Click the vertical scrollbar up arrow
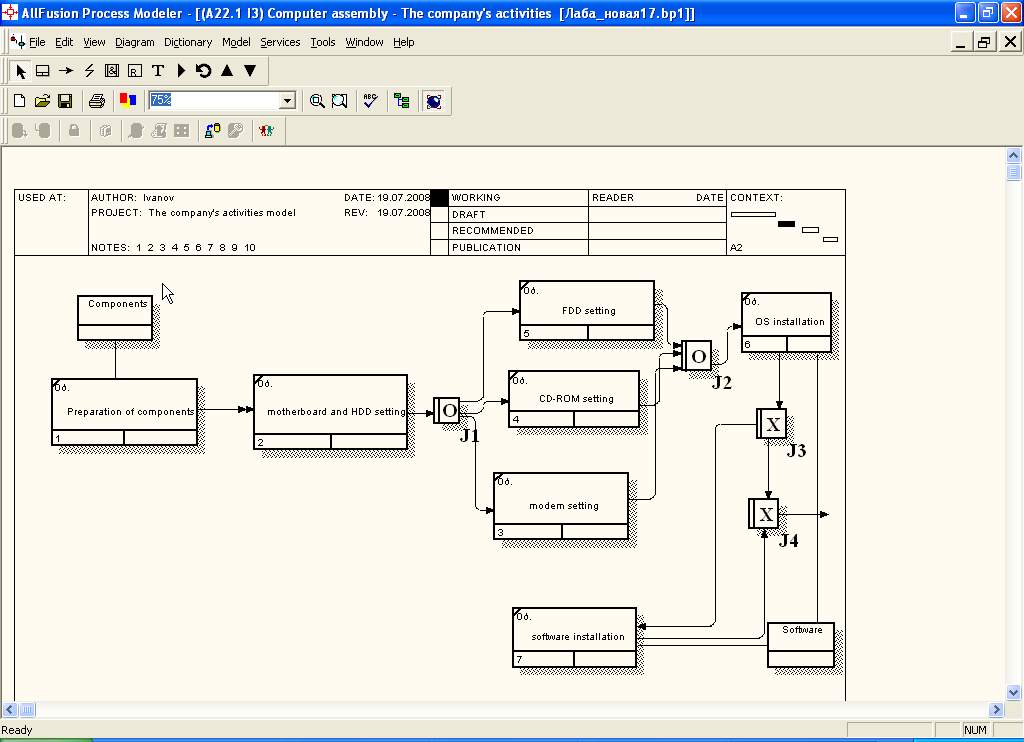The width and height of the screenshot is (1024, 742). coord(1014,155)
